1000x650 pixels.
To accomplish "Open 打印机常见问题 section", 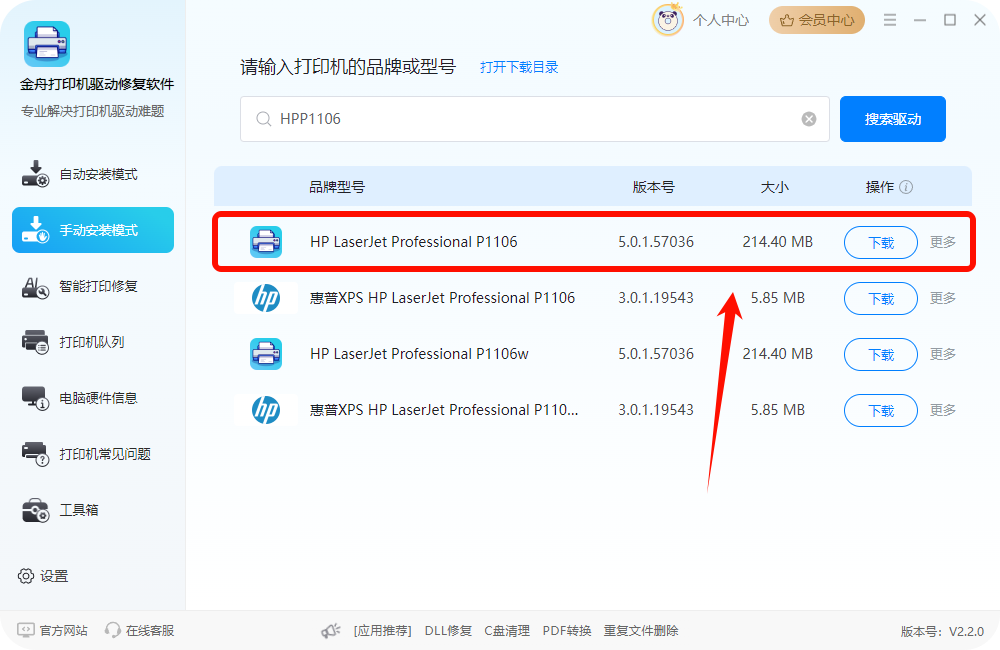I will point(93,454).
